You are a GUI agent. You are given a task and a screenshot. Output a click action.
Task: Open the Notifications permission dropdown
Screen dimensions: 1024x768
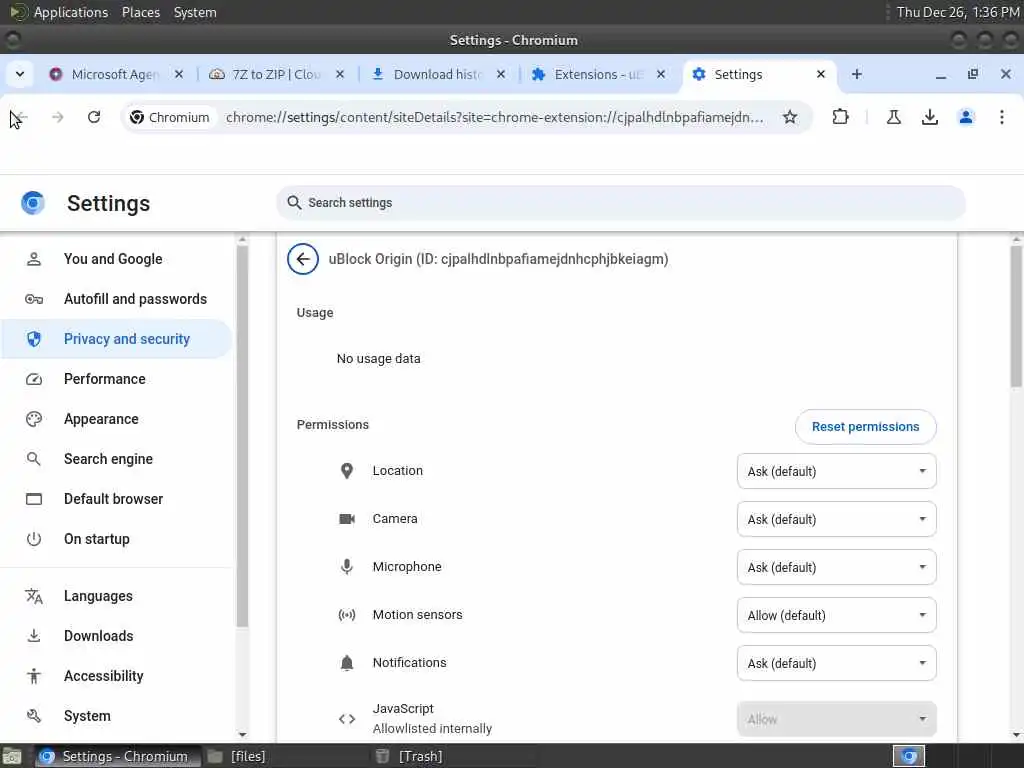tap(837, 664)
